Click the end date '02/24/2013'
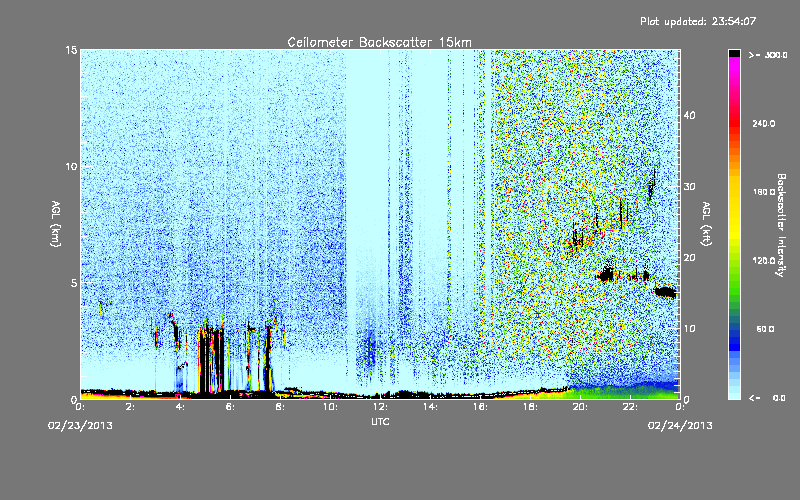 pos(680,425)
